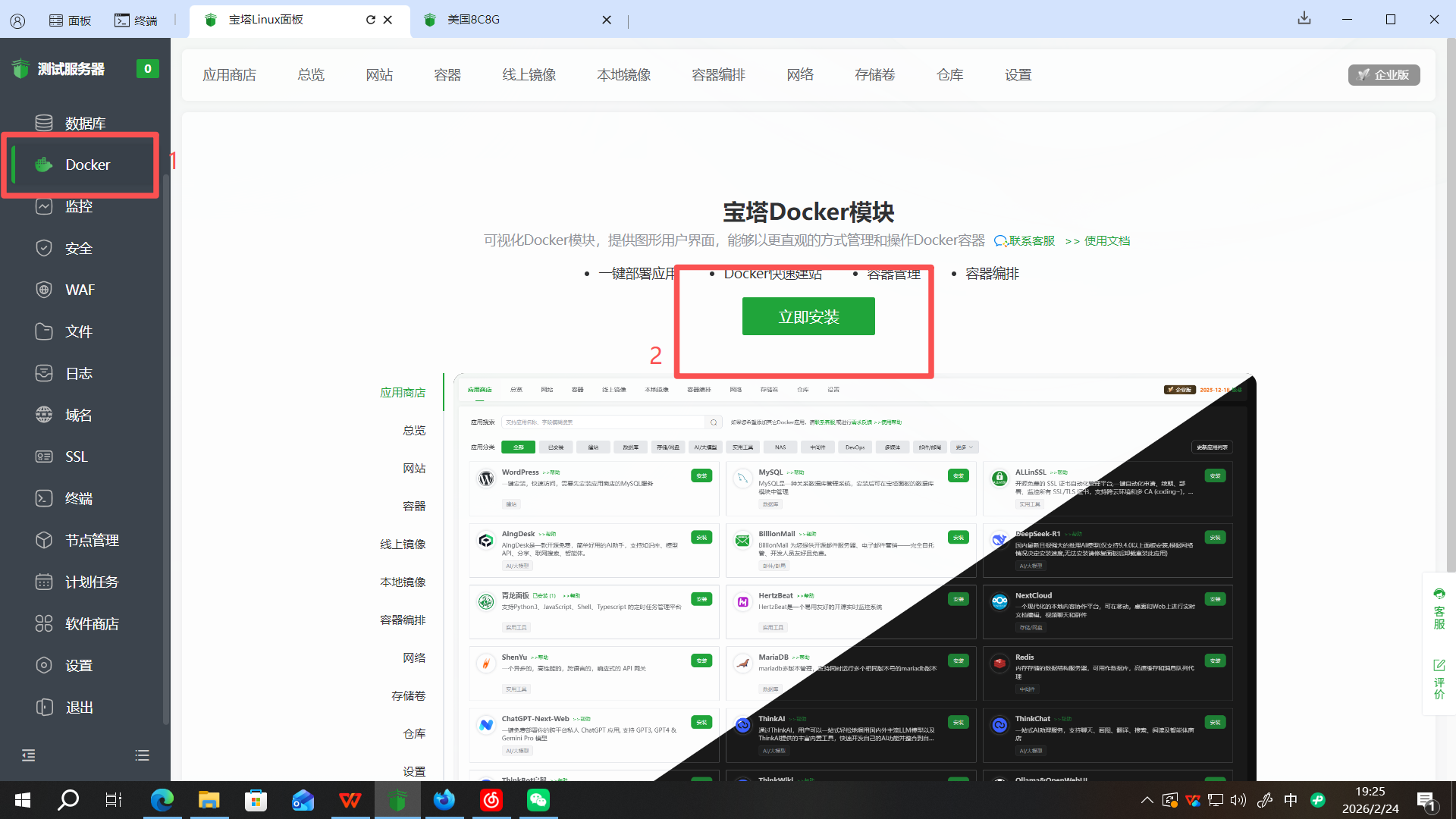
Task: Open the SSL sidebar item
Action: pos(76,457)
